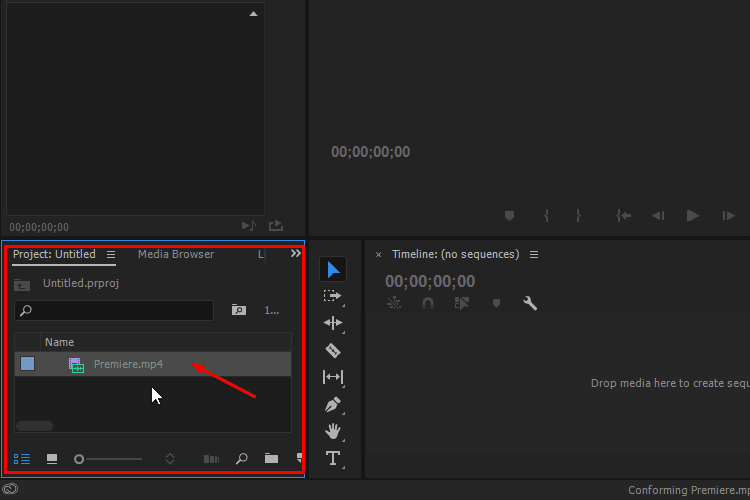This screenshot has width=750, height=500.
Task: Click Export Frame icon in Source Monitor
Action: coord(276,225)
